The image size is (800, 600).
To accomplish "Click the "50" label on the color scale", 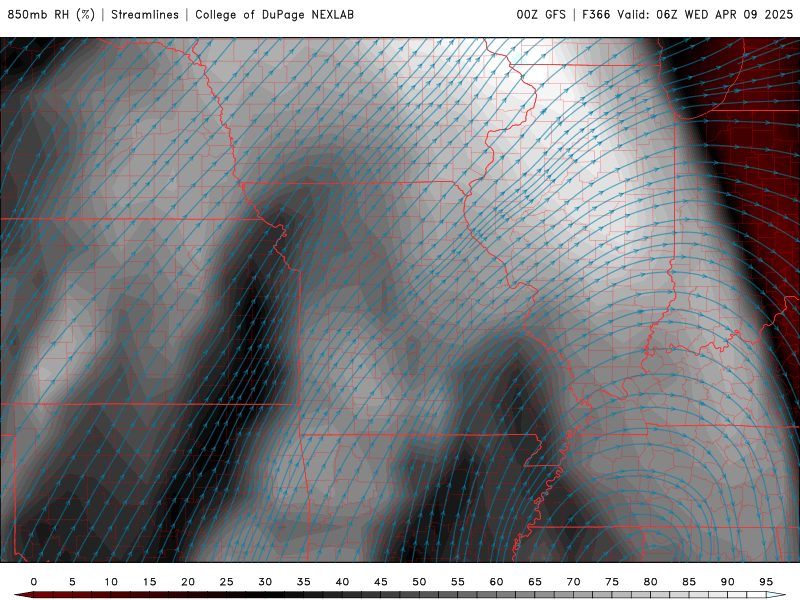I will coord(419,582).
